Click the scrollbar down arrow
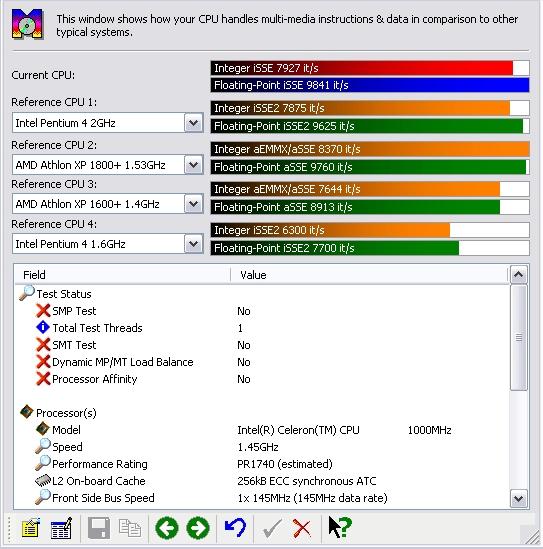 (x=518, y=499)
